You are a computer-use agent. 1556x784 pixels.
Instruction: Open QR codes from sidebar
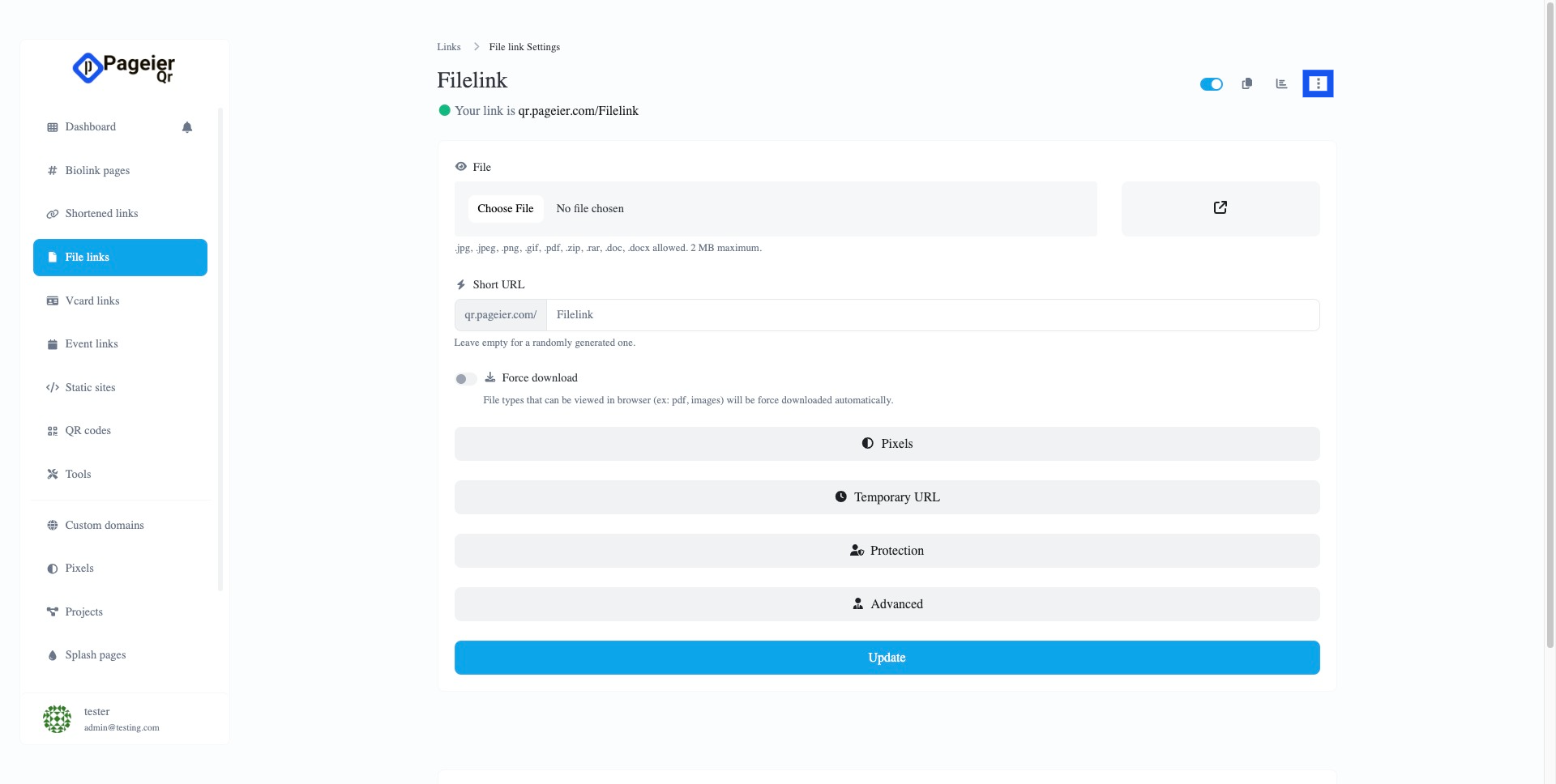[x=88, y=431]
